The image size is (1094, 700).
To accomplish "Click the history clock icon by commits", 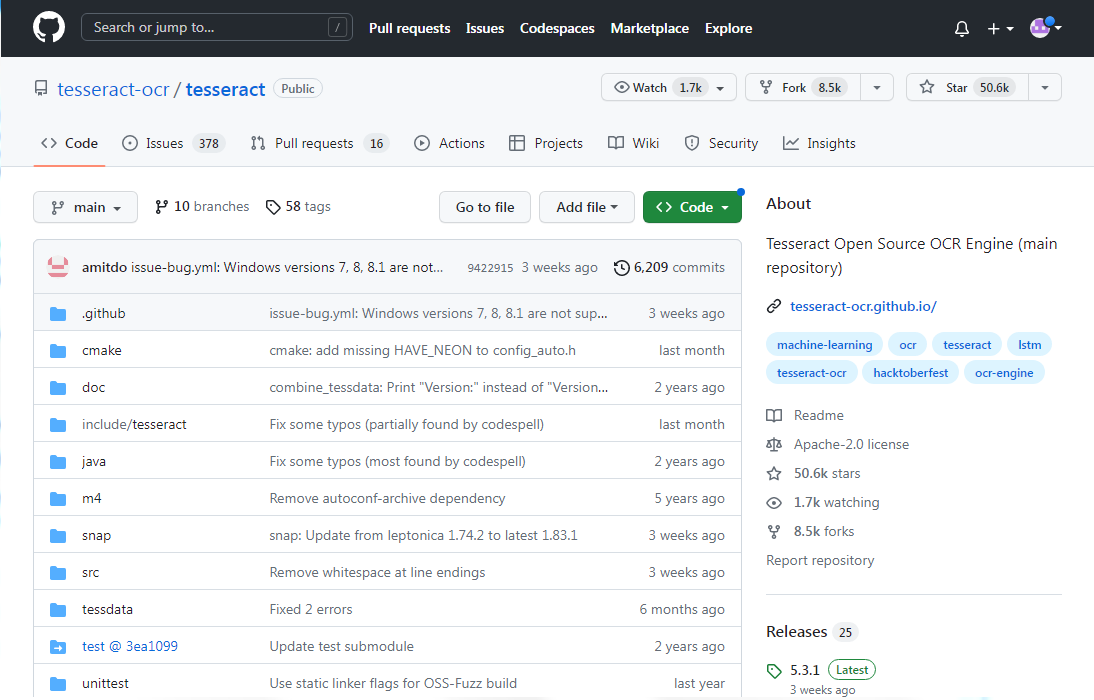I will pos(621,268).
